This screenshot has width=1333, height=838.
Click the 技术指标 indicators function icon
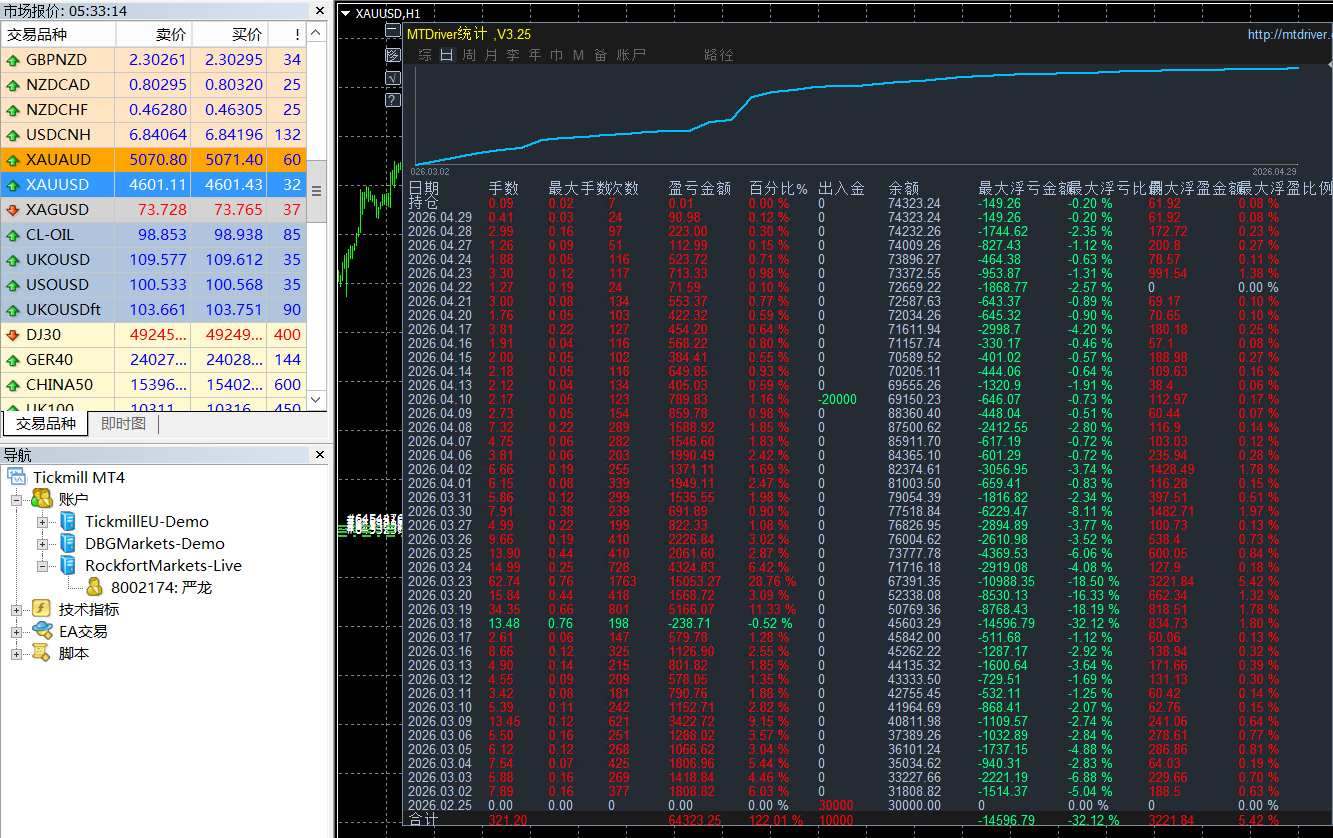(42, 609)
